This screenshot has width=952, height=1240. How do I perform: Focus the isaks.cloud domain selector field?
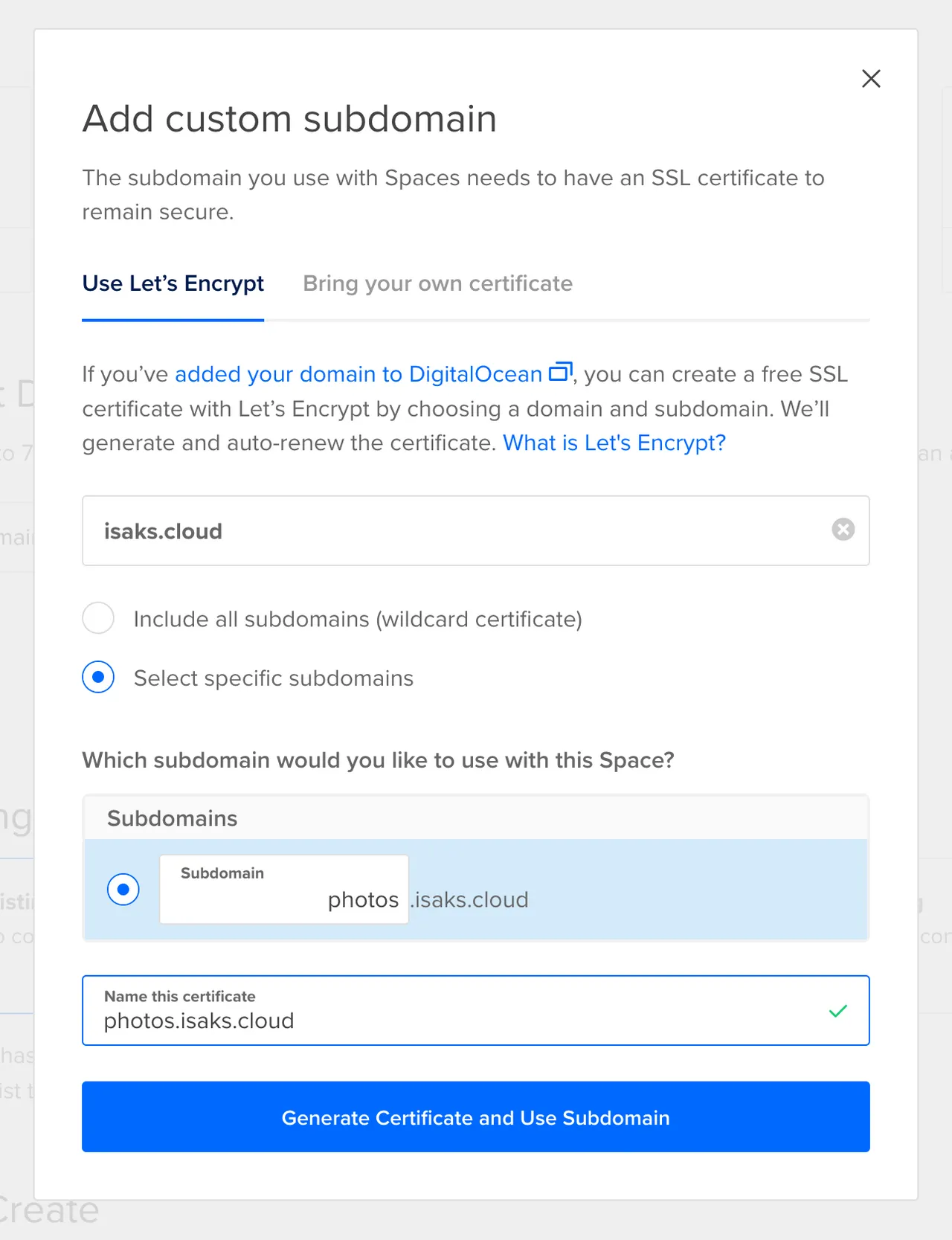pos(476,530)
